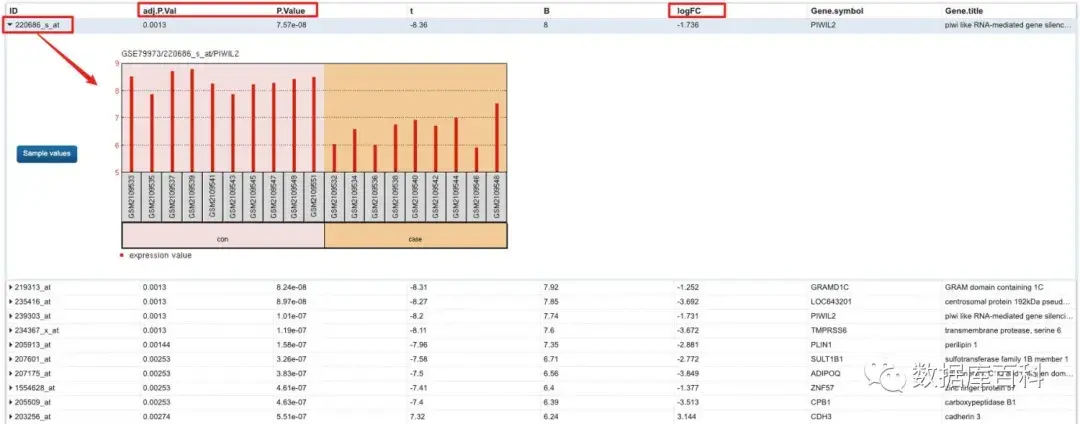Click the Gene.symbol column header
Viewport: 1080px width, 424px height.
836,11
